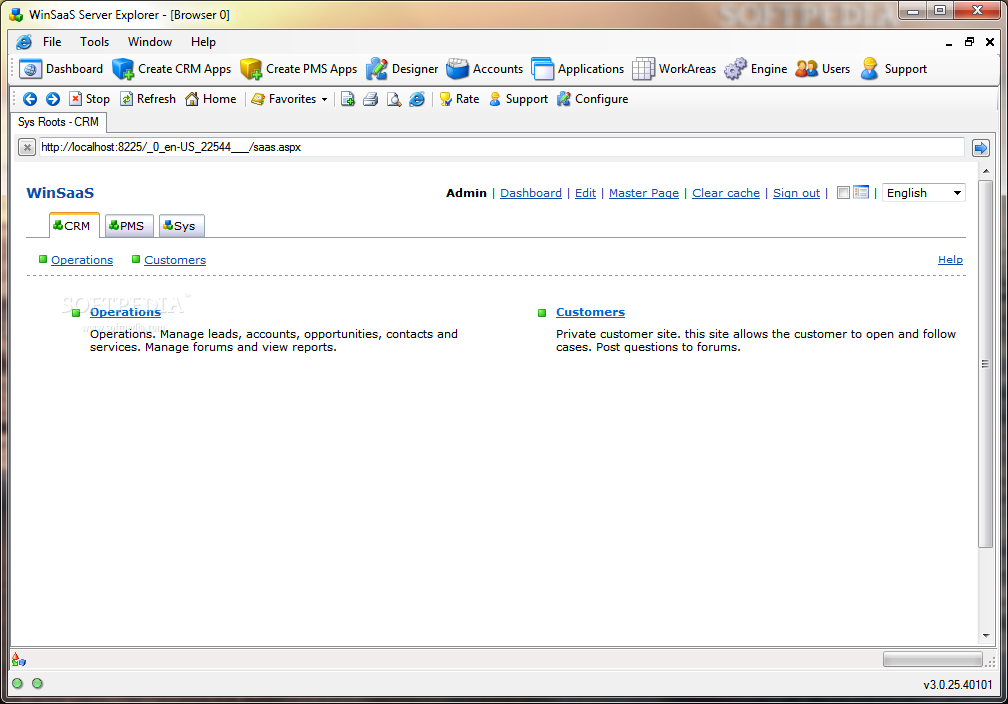Click the status bar shapes icon
This screenshot has width=1008, height=704.
tap(19, 660)
